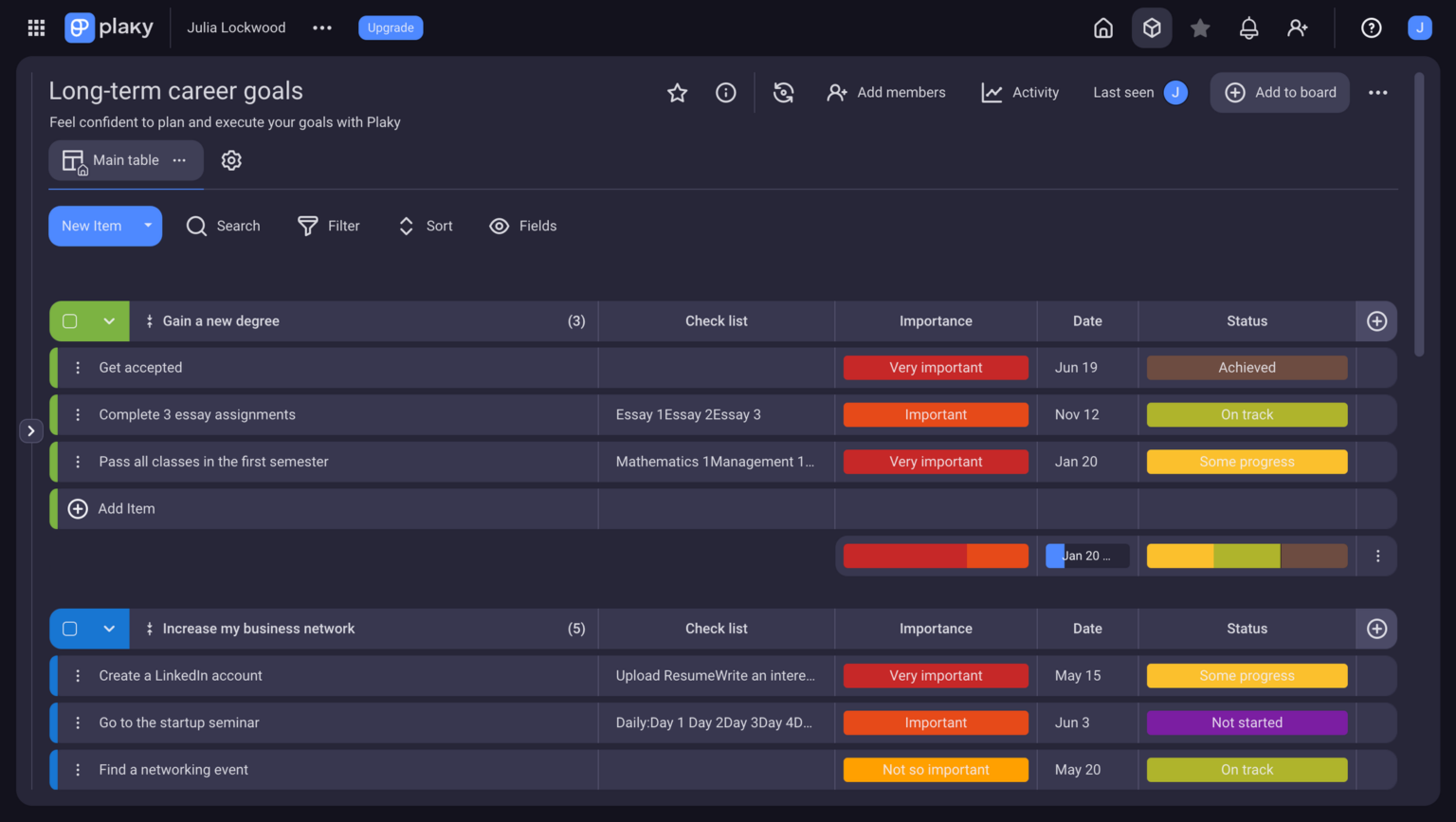The width and height of the screenshot is (1456, 822).
Task: Open the notifications bell
Action: (x=1248, y=27)
